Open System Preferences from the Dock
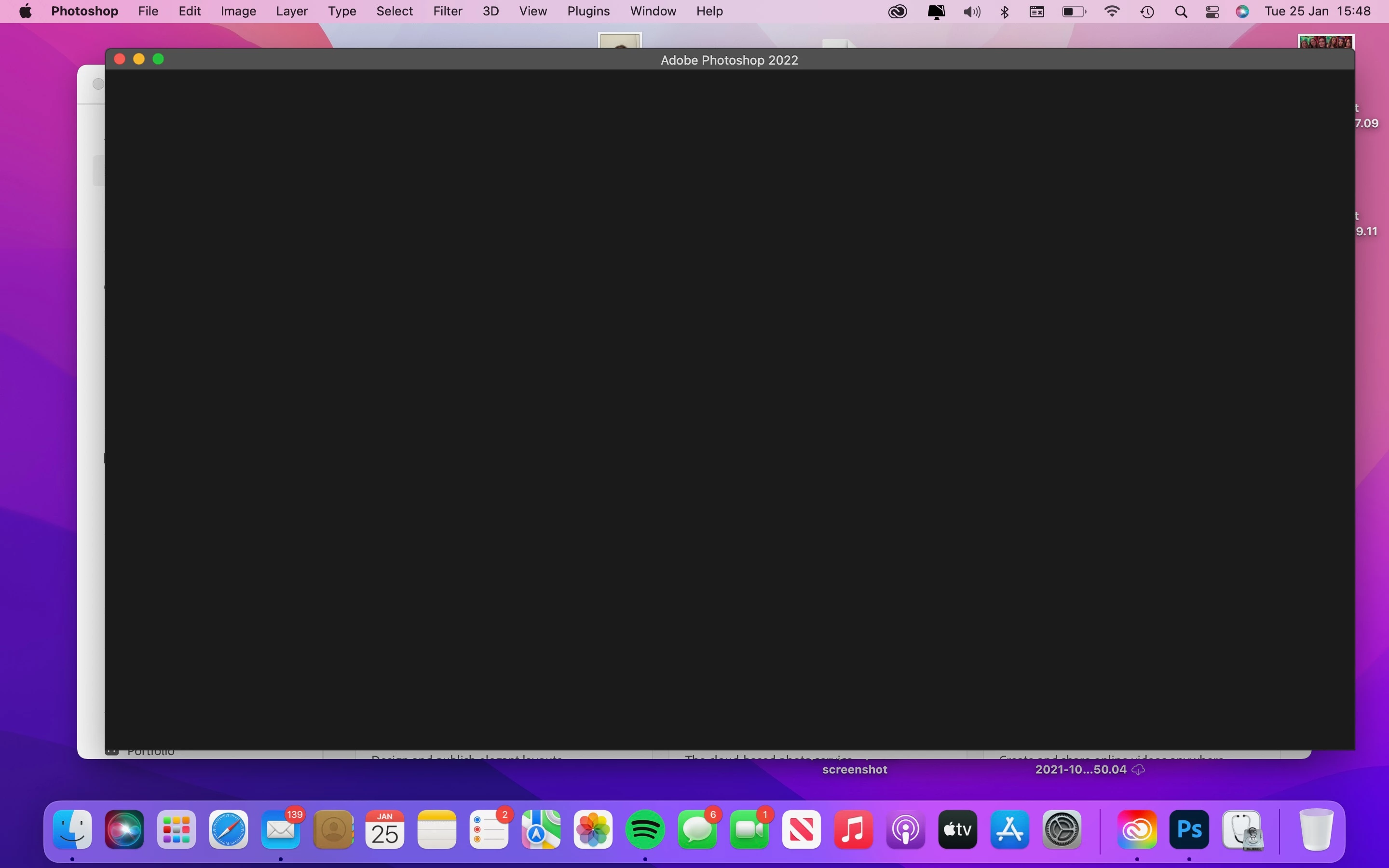Image resolution: width=1389 pixels, height=868 pixels. pos(1061,829)
